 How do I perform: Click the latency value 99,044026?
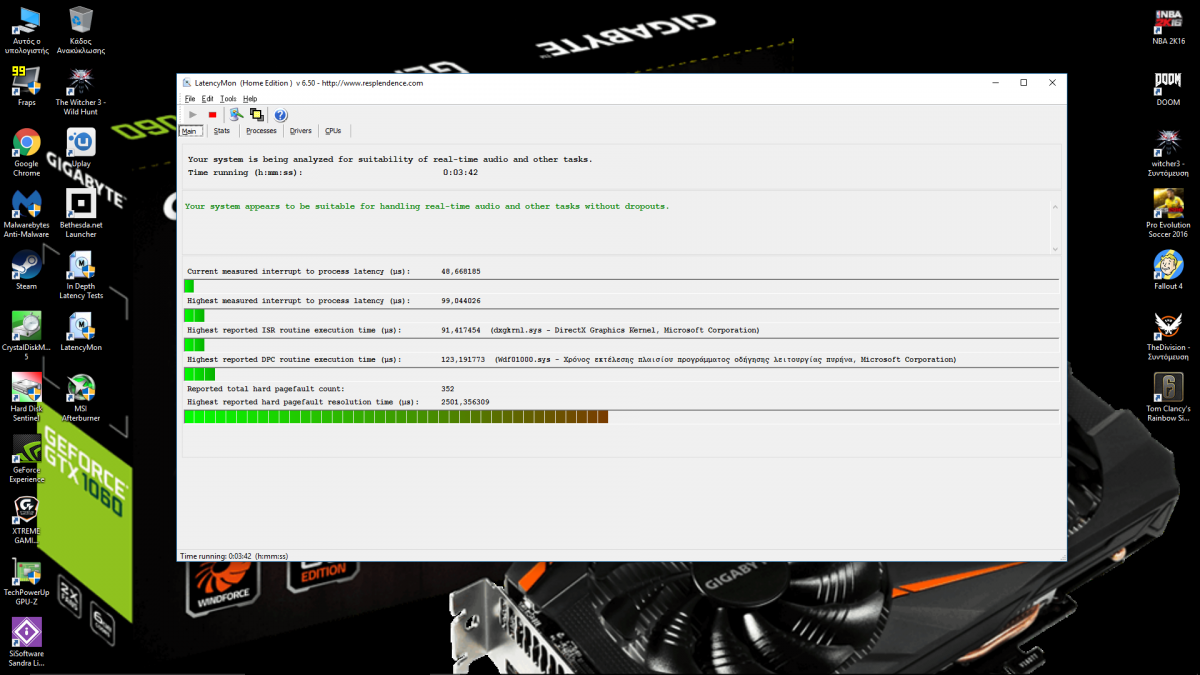461,300
